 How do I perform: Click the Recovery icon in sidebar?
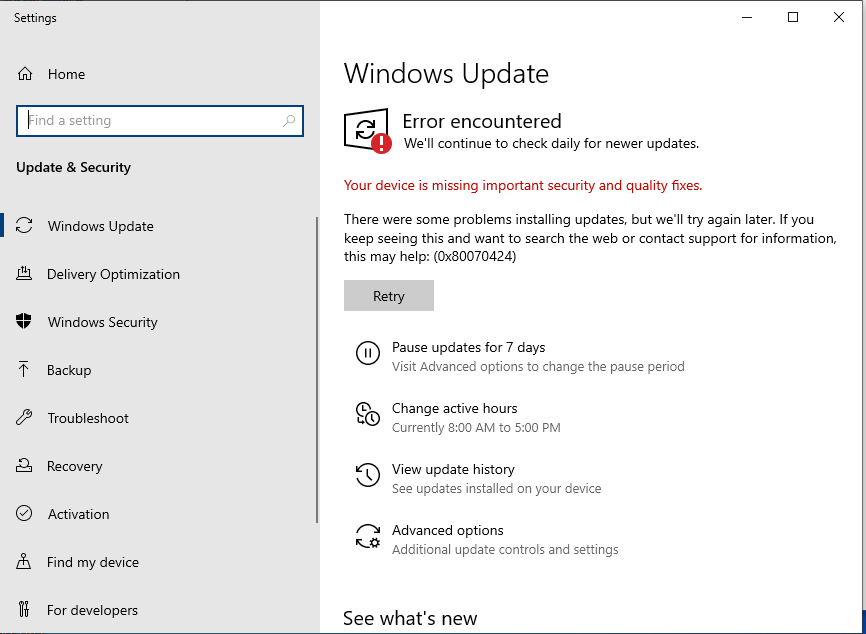coord(24,466)
